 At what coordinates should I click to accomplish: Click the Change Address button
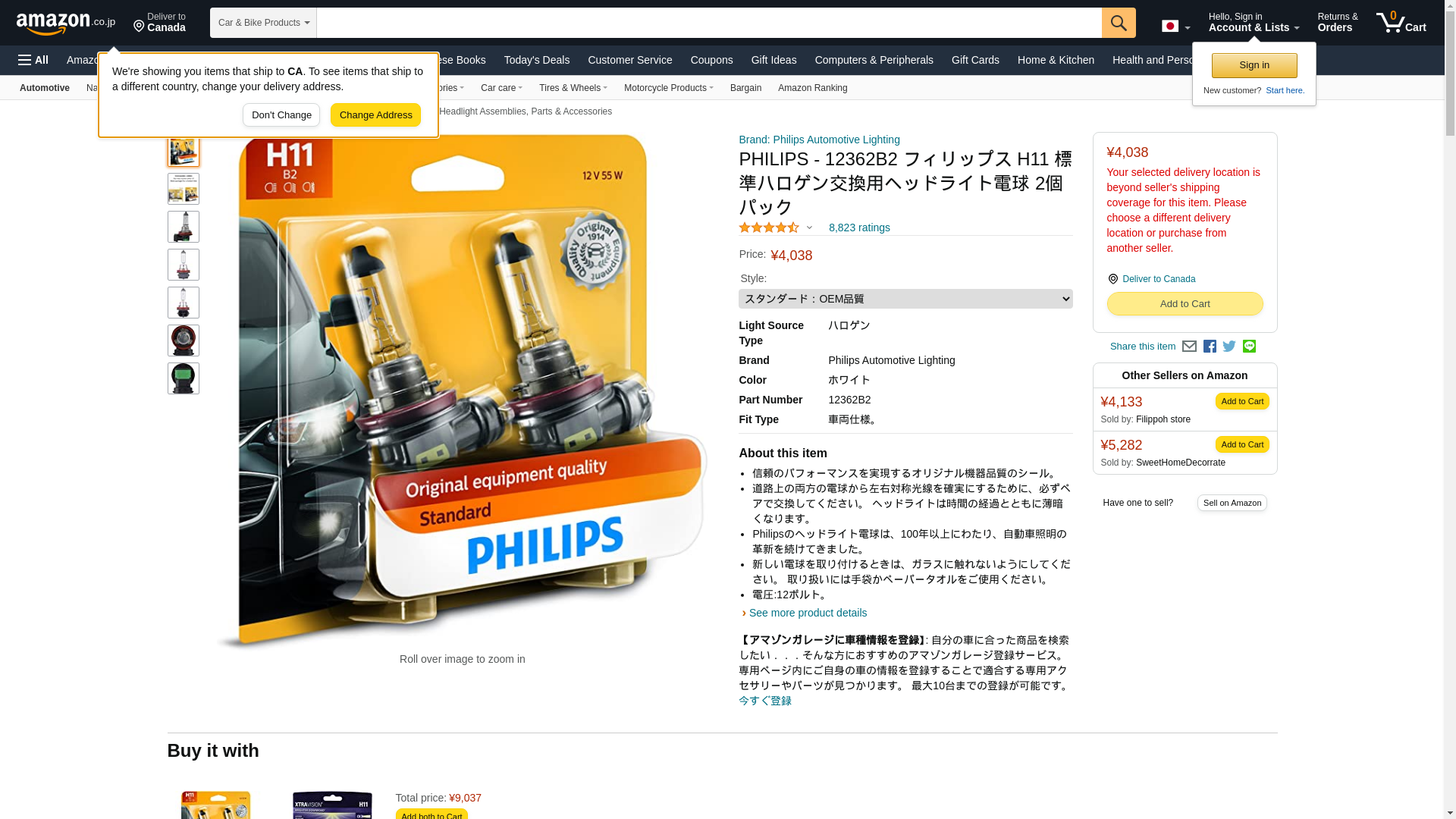375,115
